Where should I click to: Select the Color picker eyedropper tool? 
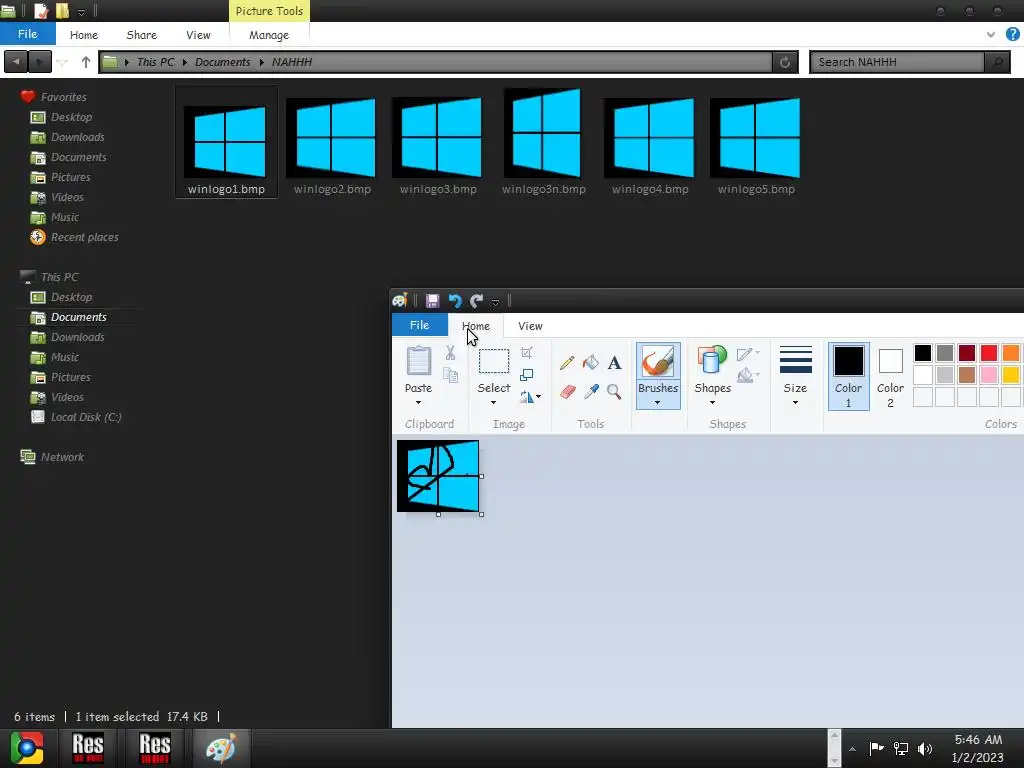tap(591, 391)
